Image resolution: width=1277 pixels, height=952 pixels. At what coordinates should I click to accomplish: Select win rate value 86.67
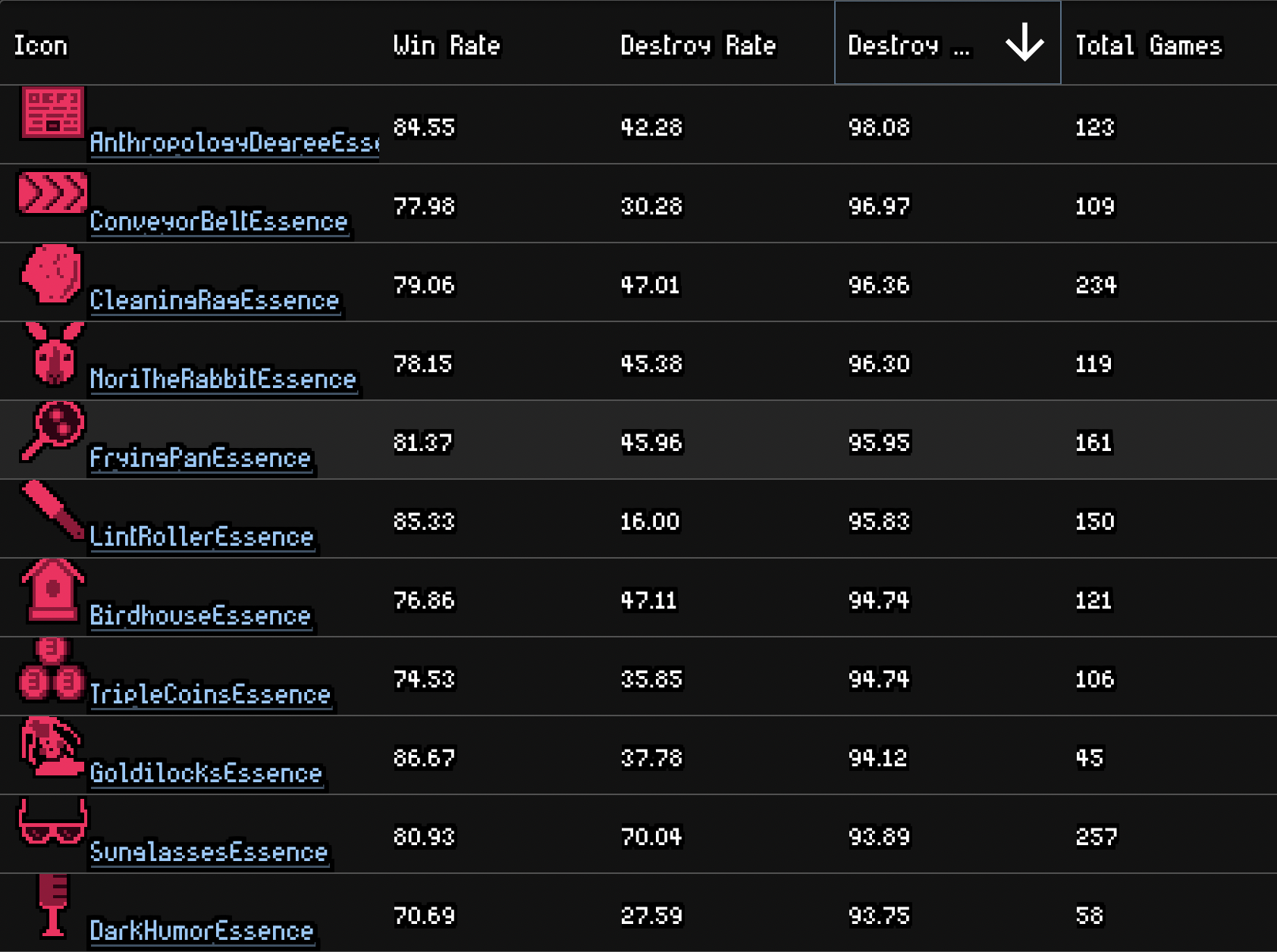point(424,757)
